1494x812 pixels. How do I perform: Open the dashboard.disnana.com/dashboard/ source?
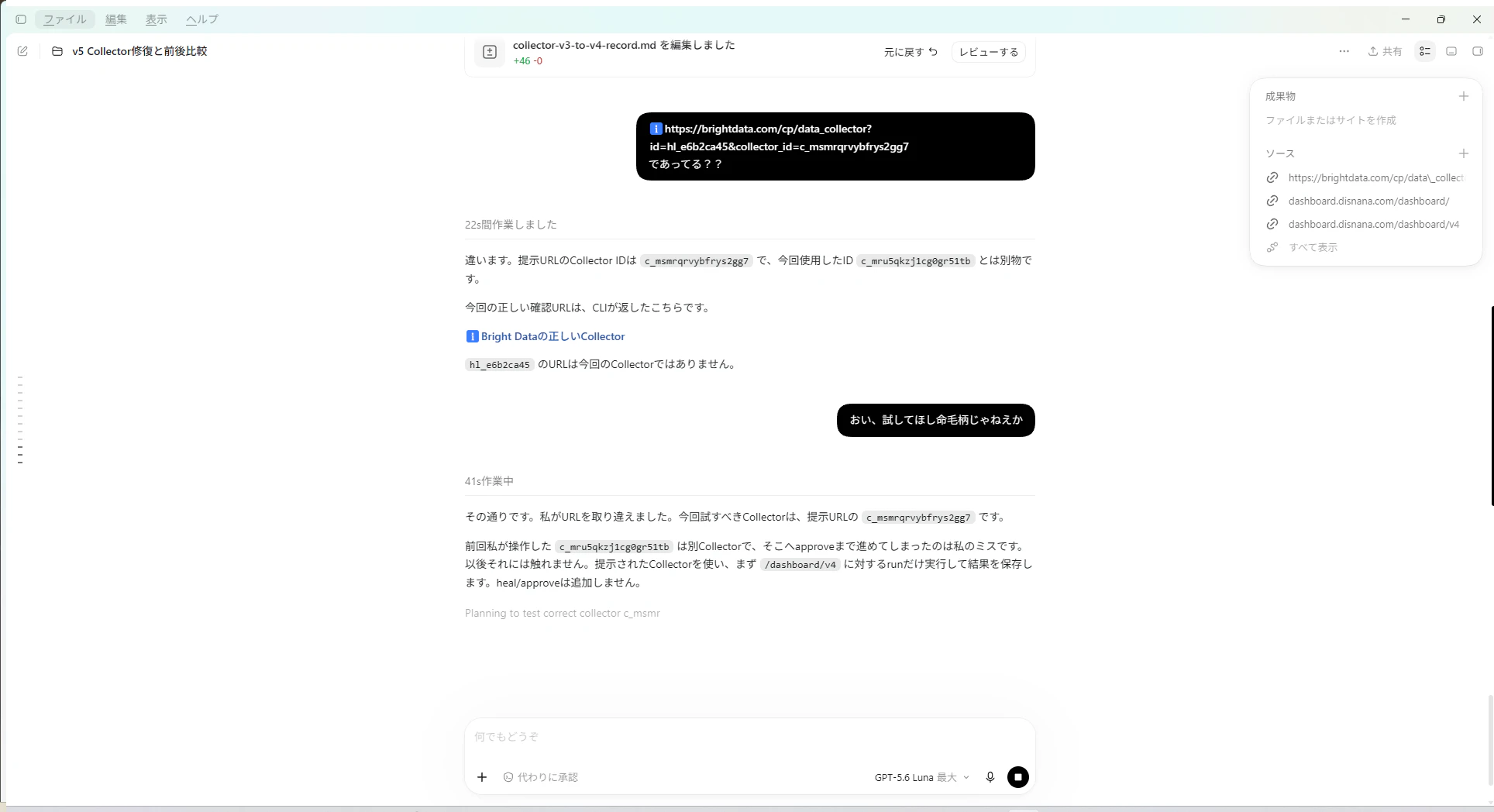[x=1366, y=201]
